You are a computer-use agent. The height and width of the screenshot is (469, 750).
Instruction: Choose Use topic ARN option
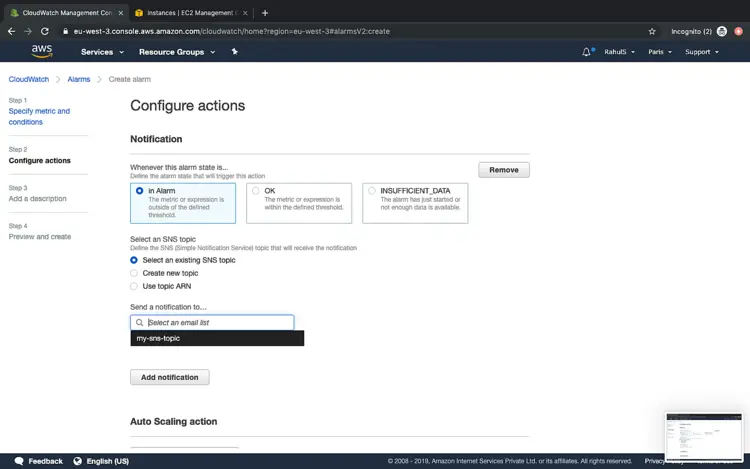tap(134, 286)
